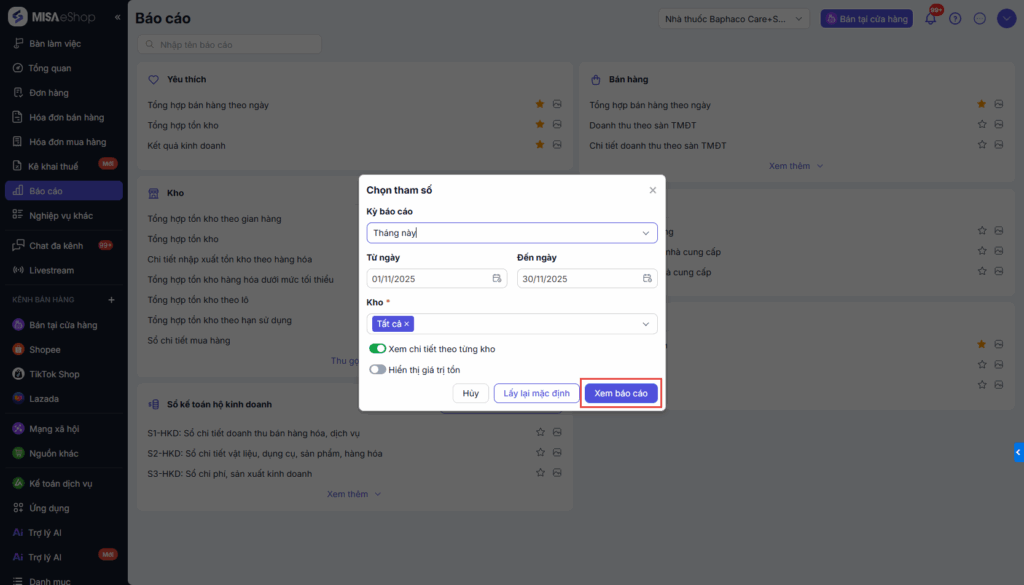The width and height of the screenshot is (1024, 585).
Task: Open the Đến ngày calendar picker
Action: click(647, 279)
